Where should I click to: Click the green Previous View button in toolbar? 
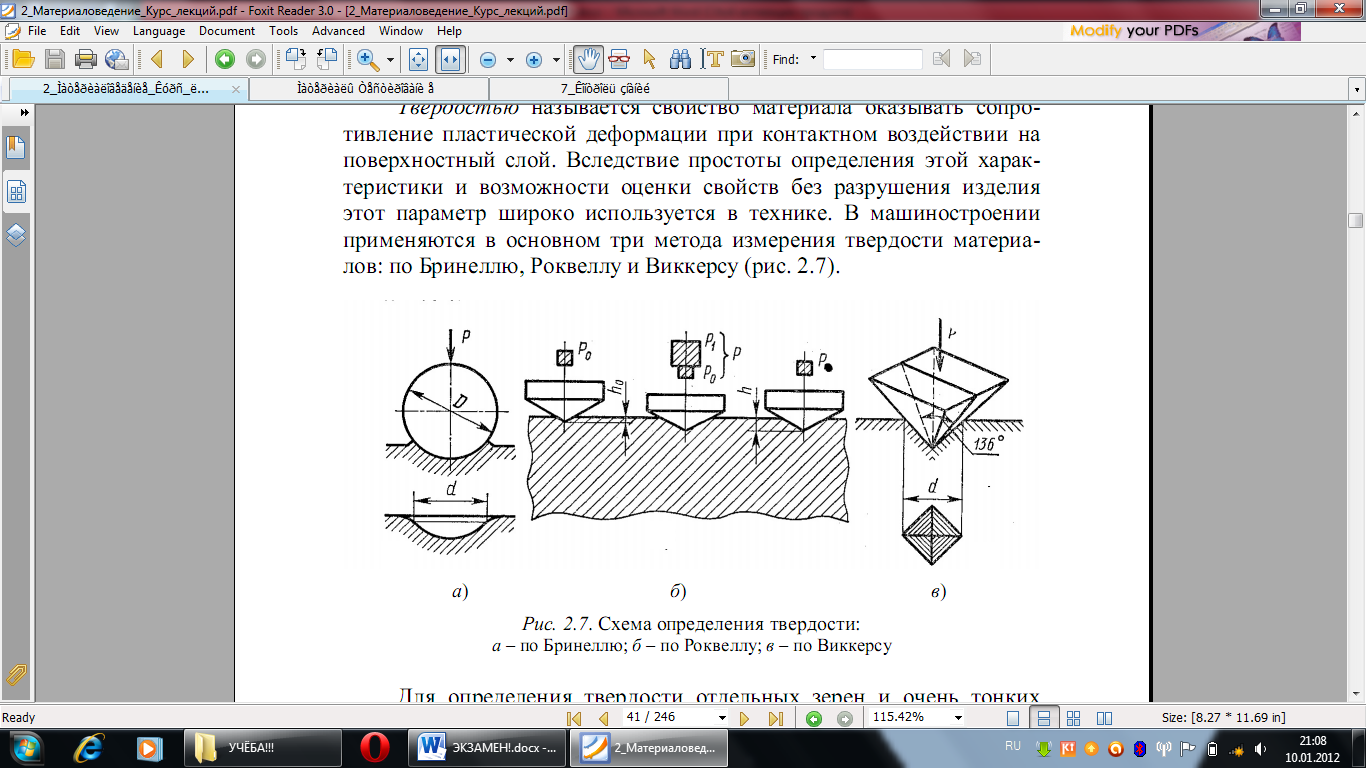click(225, 59)
